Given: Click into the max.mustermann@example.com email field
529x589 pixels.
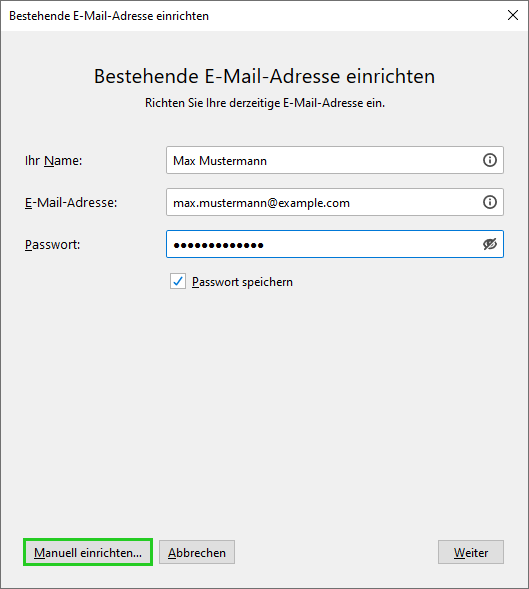Looking at the screenshot, I should [335, 202].
